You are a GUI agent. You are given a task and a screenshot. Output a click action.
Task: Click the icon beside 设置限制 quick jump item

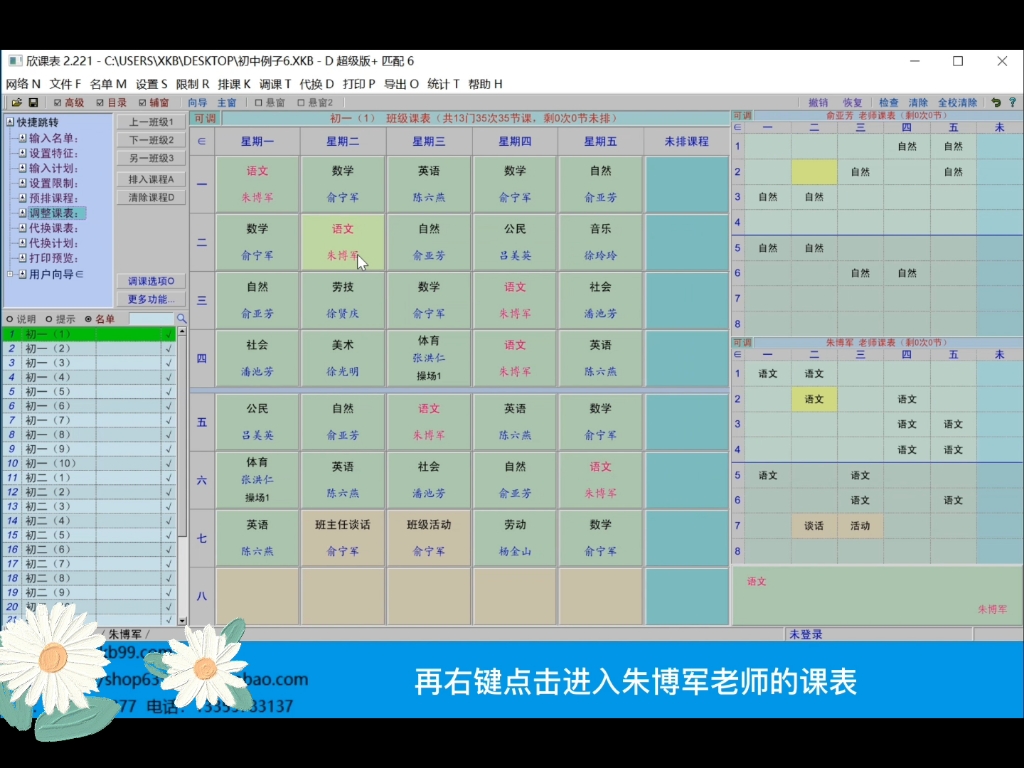coord(20,183)
